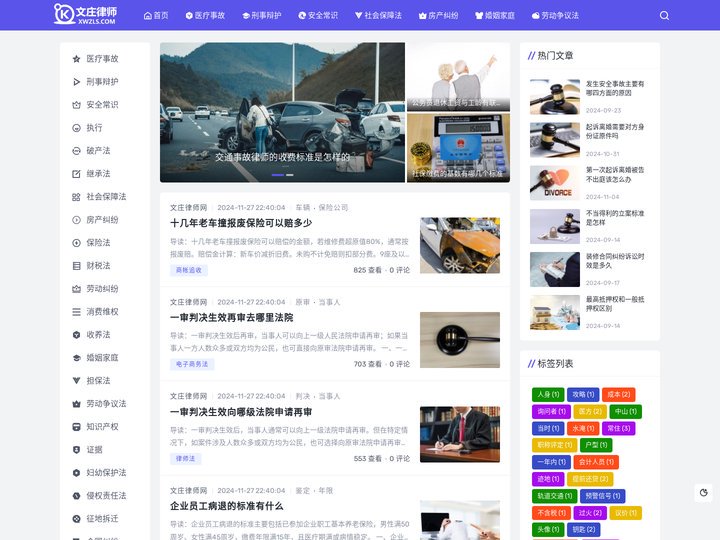This screenshot has width=720, height=540.
Task: Click lines icon beside sidebar 消费维权
Action: tap(76, 312)
